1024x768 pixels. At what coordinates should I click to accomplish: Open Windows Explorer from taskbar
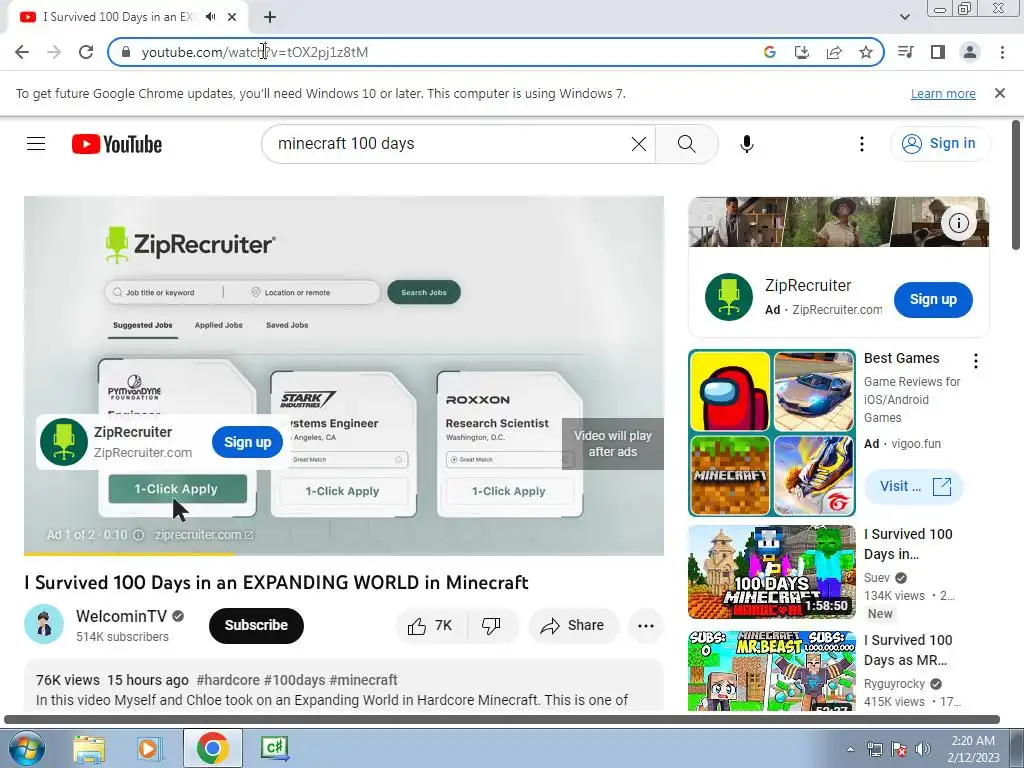pos(89,748)
